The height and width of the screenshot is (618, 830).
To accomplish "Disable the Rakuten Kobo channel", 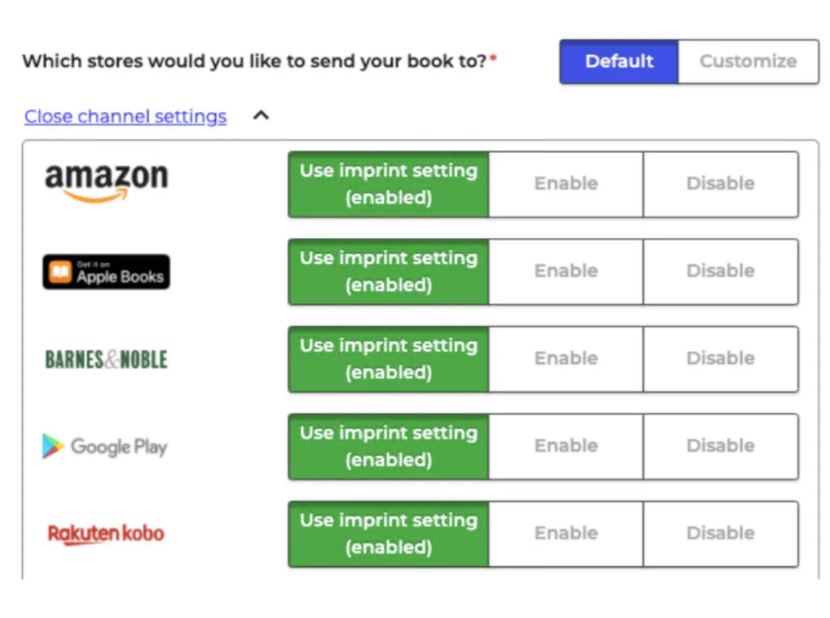I will click(720, 534).
